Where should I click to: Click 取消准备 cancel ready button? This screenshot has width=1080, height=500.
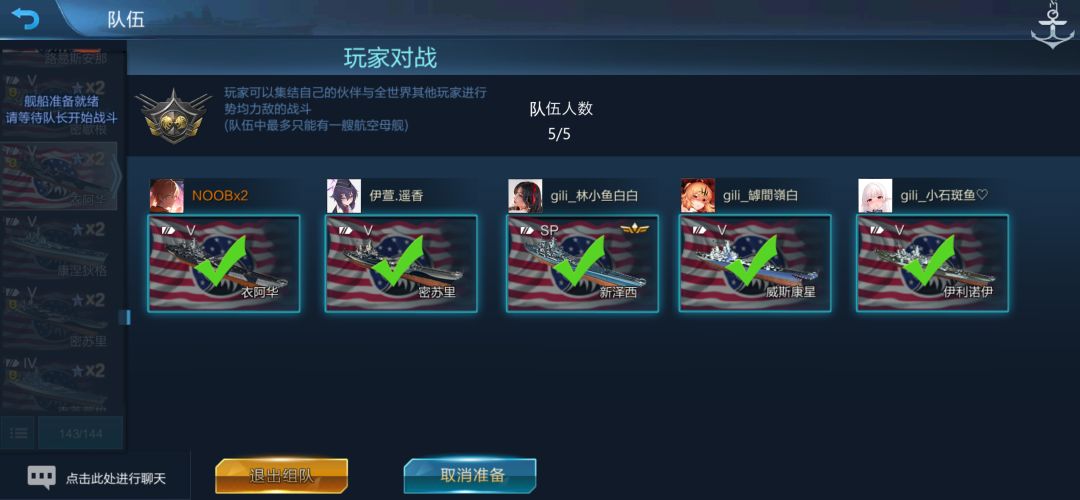[x=470, y=475]
